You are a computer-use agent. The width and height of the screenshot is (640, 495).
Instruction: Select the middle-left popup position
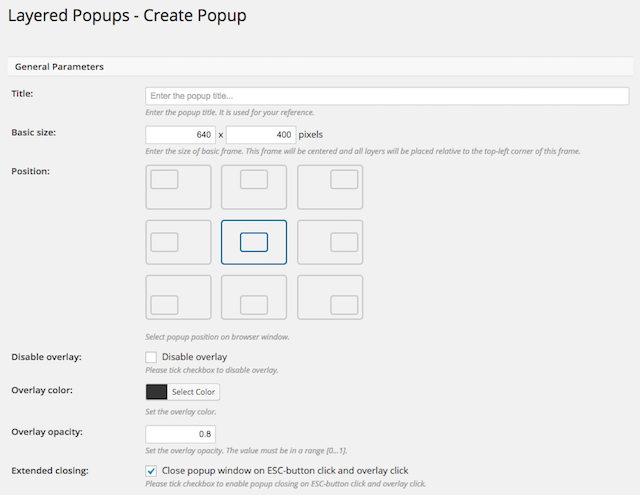(x=178, y=242)
